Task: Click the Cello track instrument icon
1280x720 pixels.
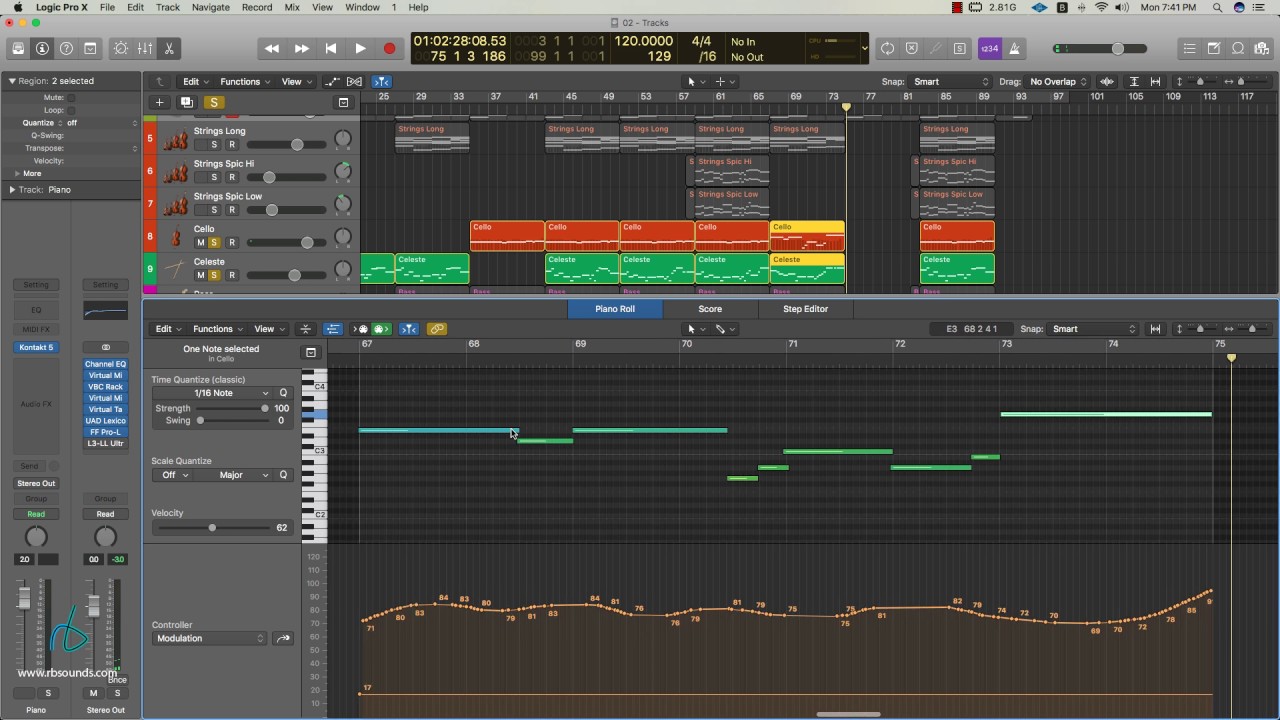Action: (x=175, y=237)
